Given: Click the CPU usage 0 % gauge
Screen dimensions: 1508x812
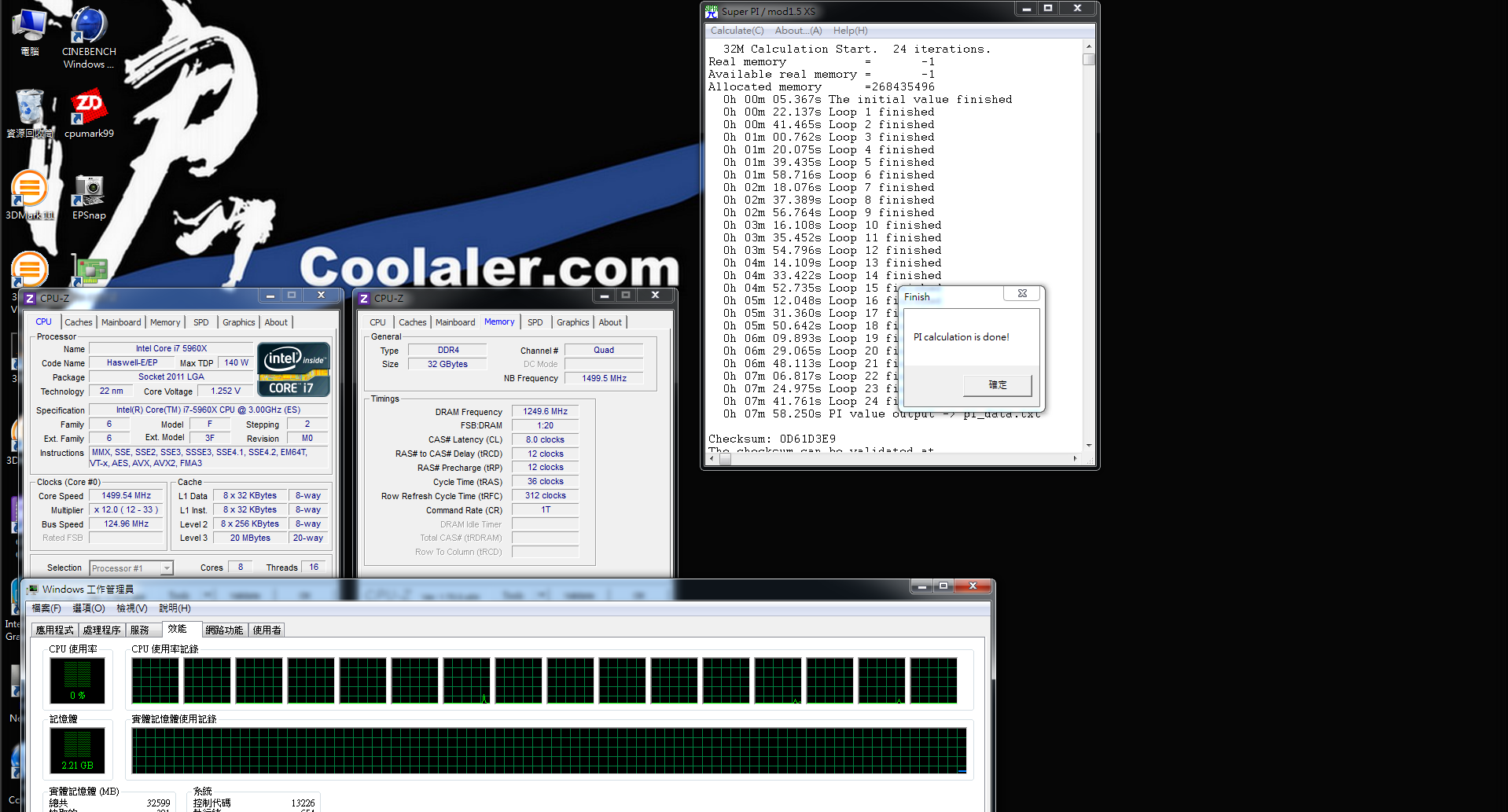Looking at the screenshot, I should point(77,680).
